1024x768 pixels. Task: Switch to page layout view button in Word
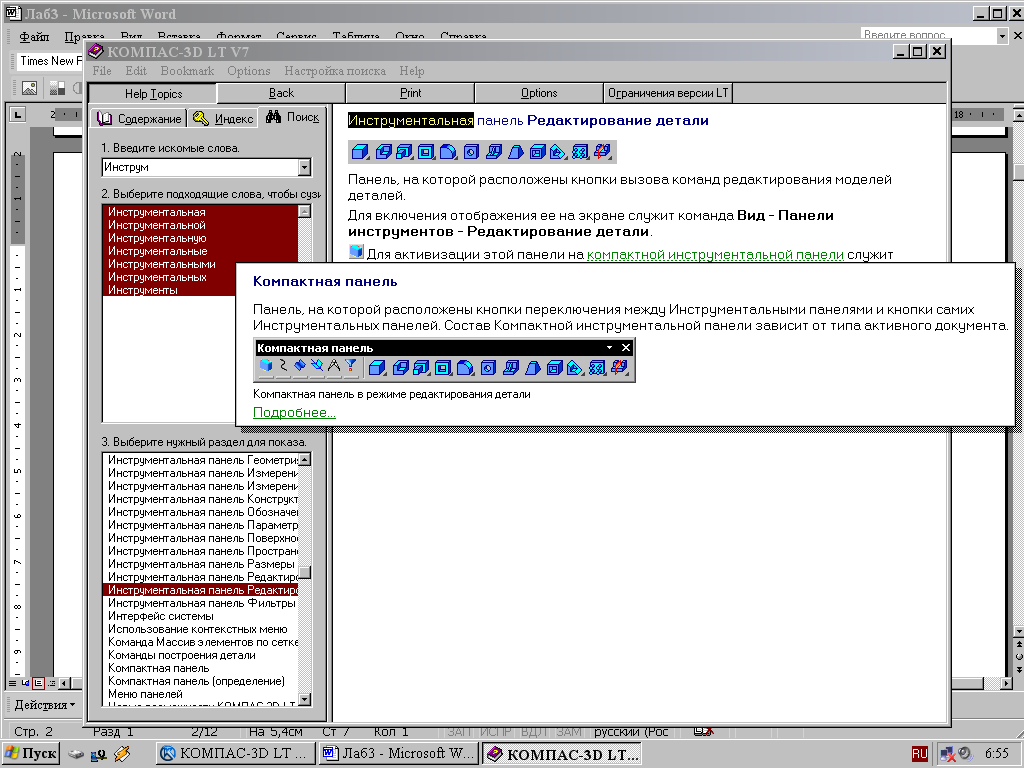pyautogui.click(x=39, y=683)
